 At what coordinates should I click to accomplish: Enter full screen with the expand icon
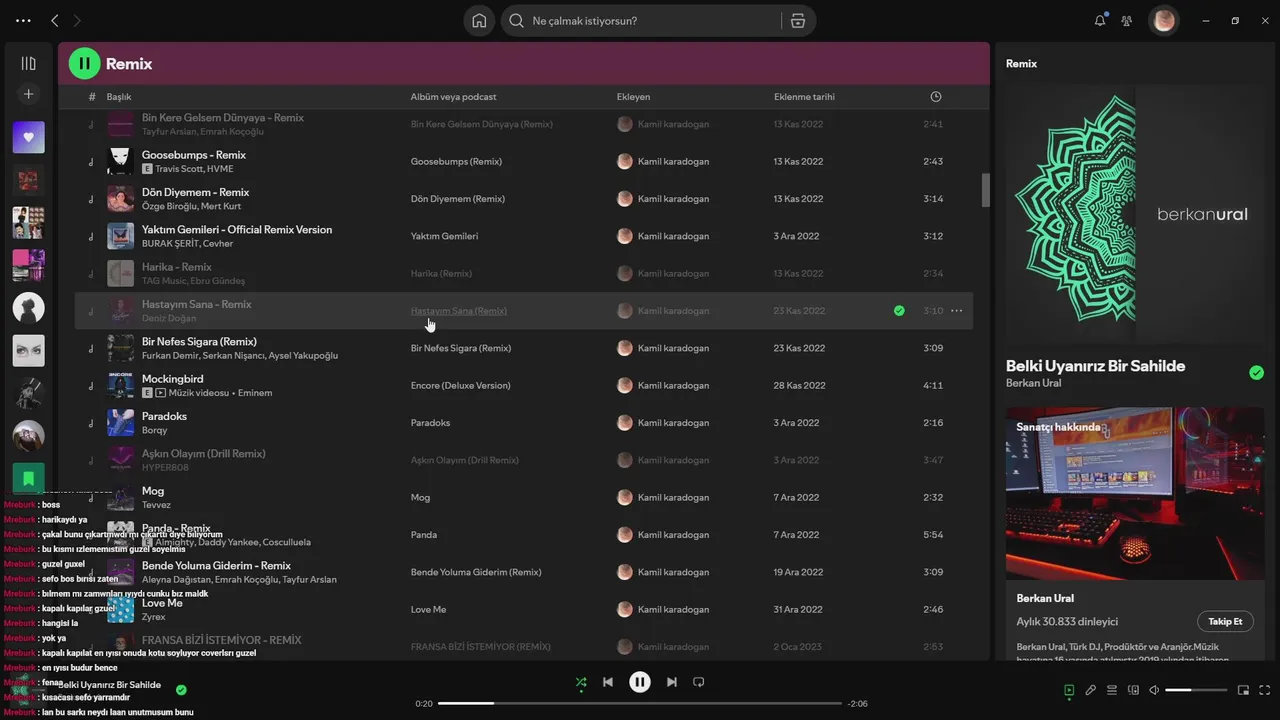click(x=1265, y=690)
